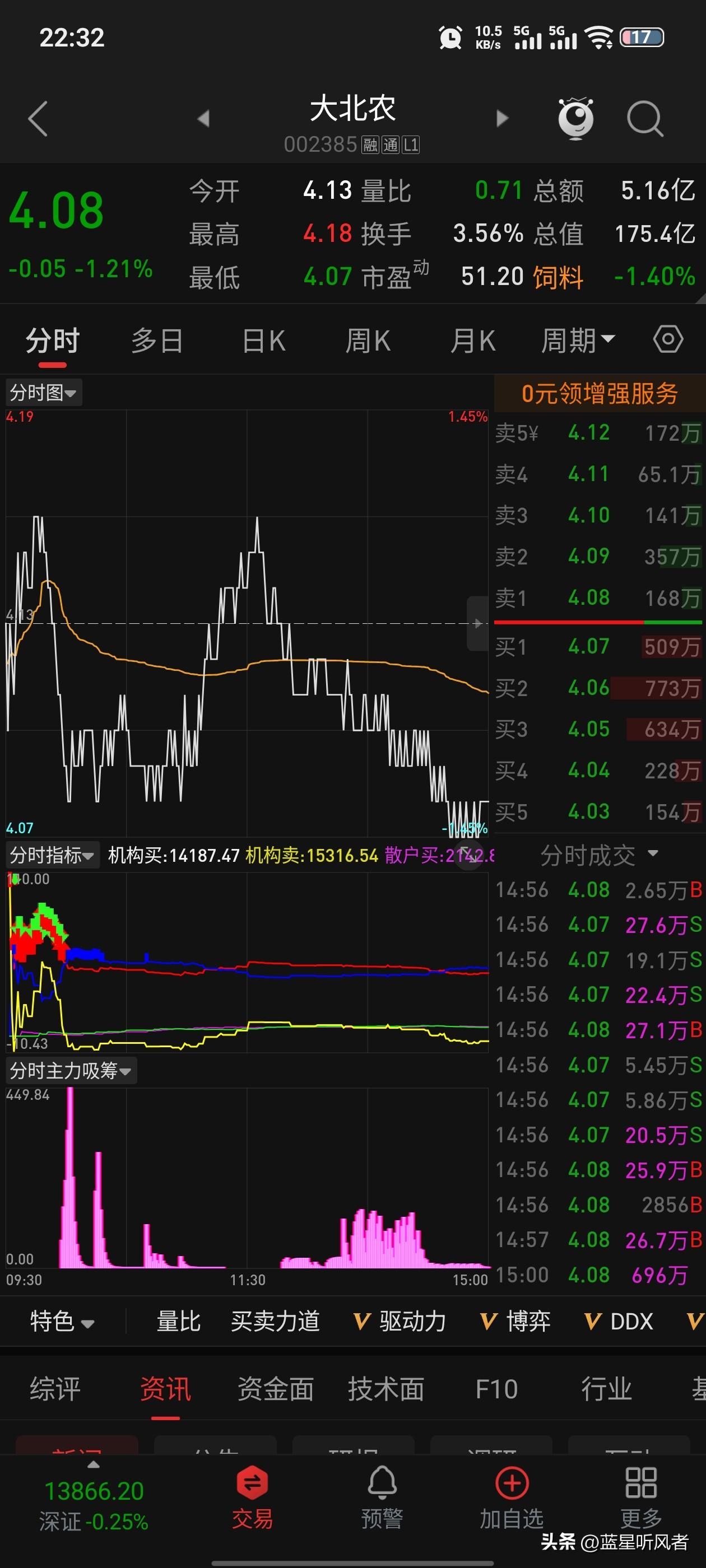Select the 驱动力 VIP indicator

point(400,1322)
